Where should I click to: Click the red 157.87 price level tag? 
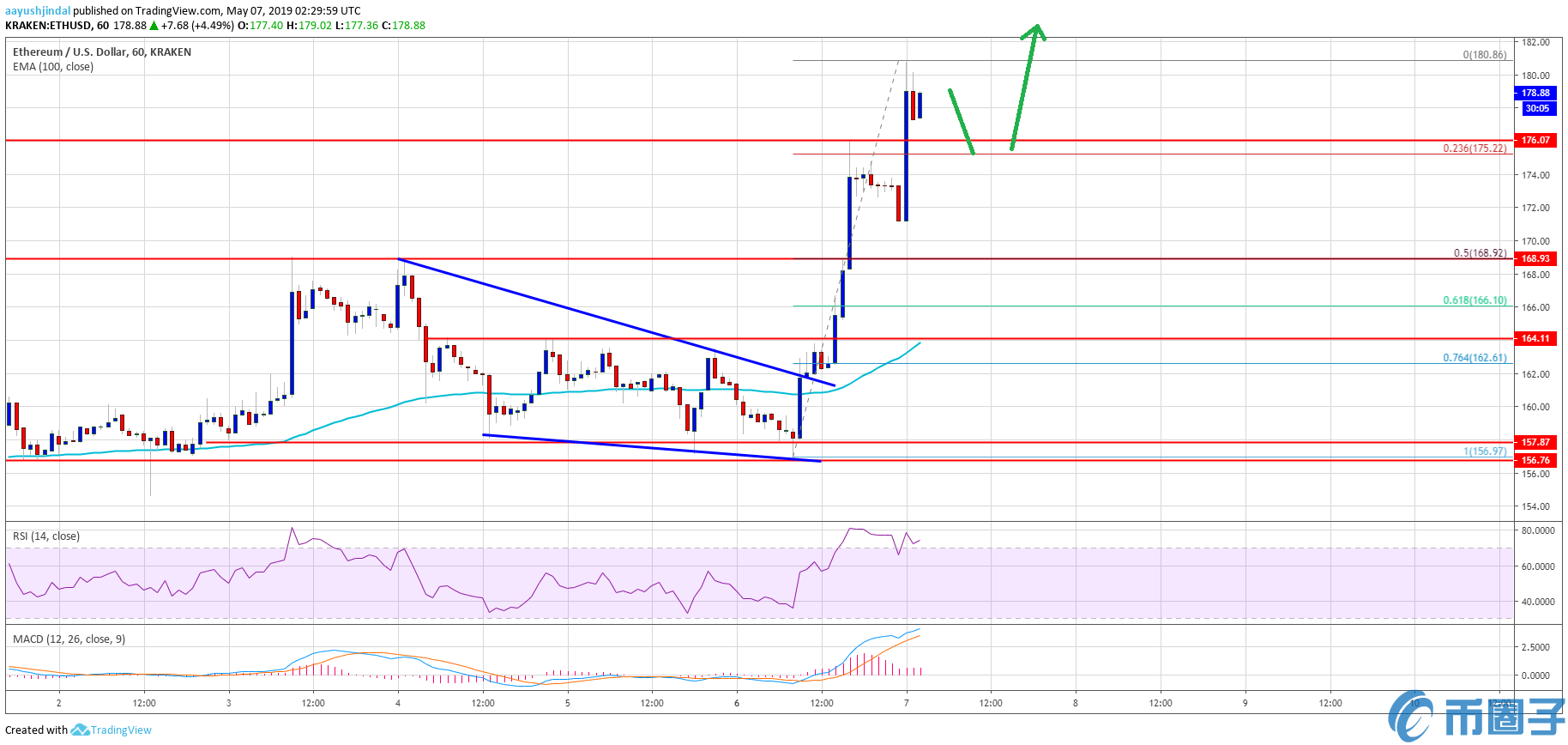point(1535,442)
